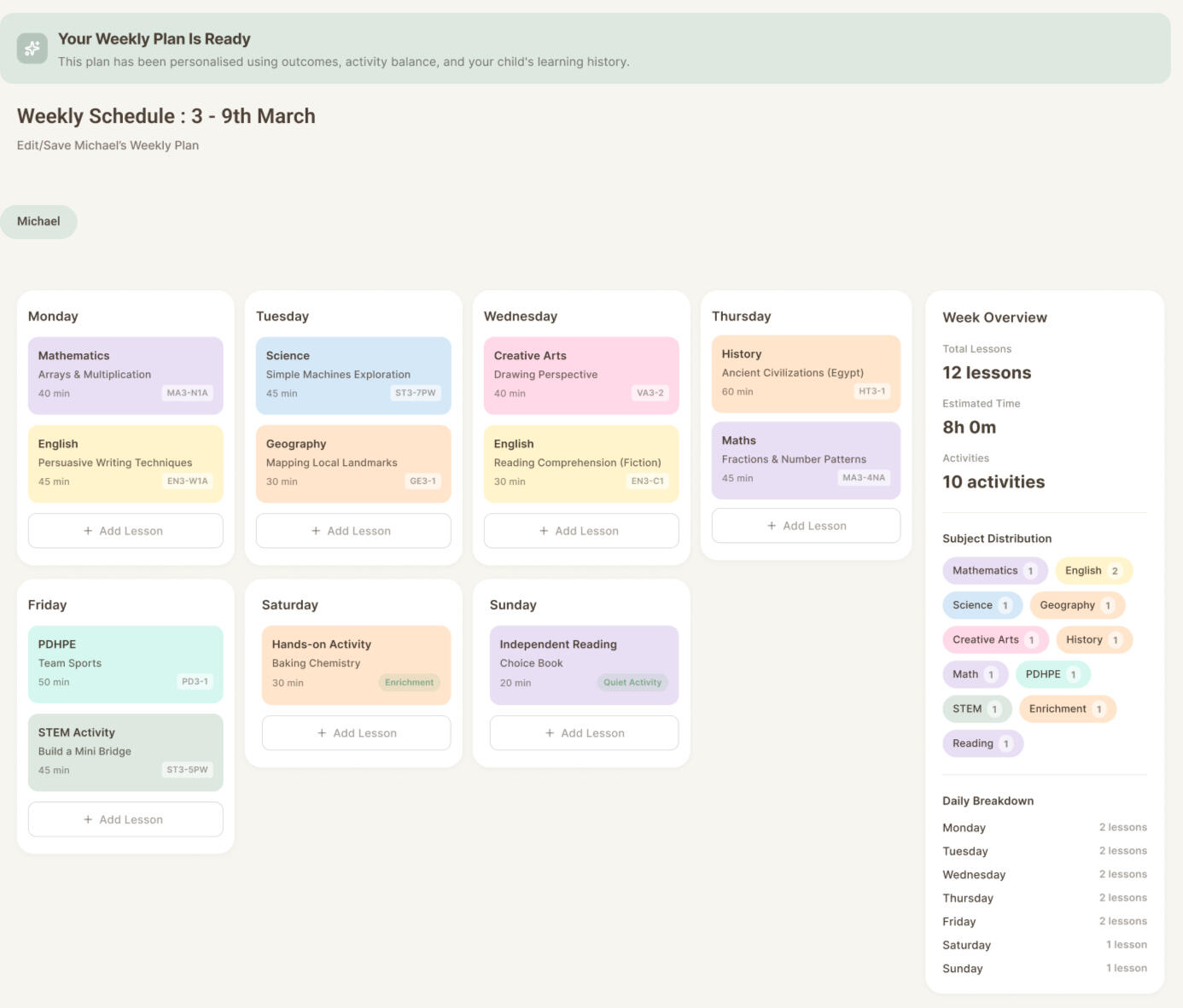This screenshot has height=1008, width=1183.
Task: Click the plus icon in Sunday's Add Lesson
Action: [550, 733]
